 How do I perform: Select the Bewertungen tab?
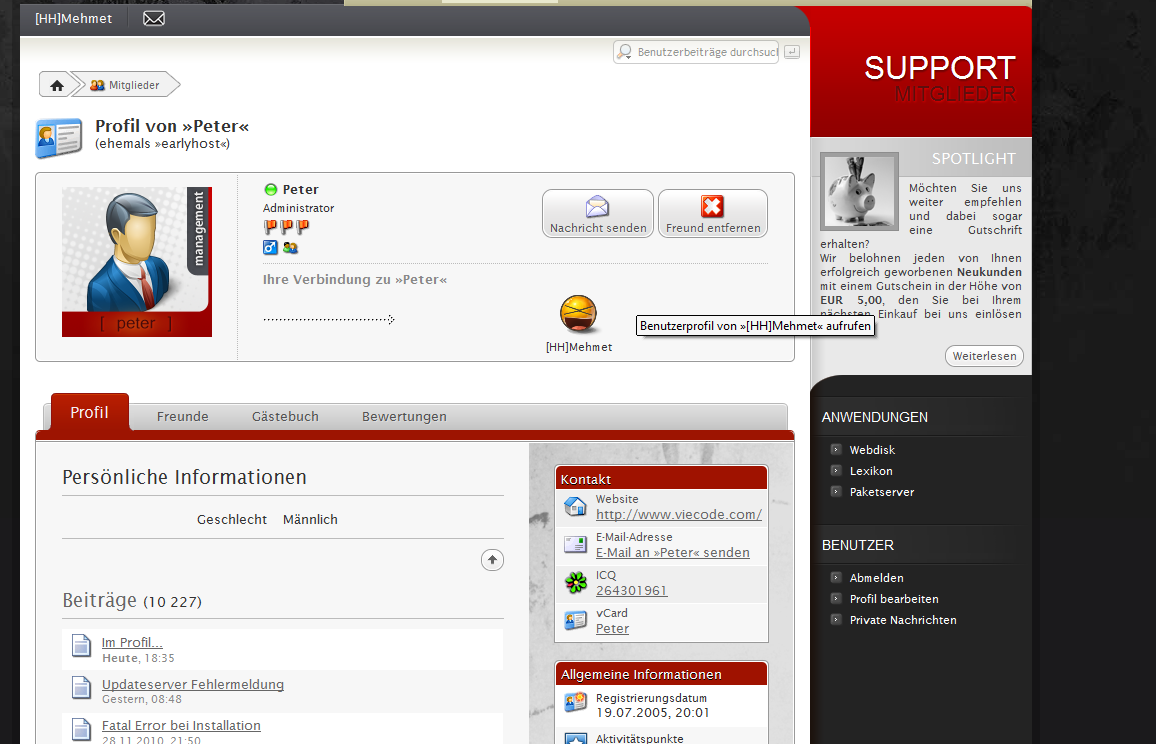pyautogui.click(x=404, y=416)
